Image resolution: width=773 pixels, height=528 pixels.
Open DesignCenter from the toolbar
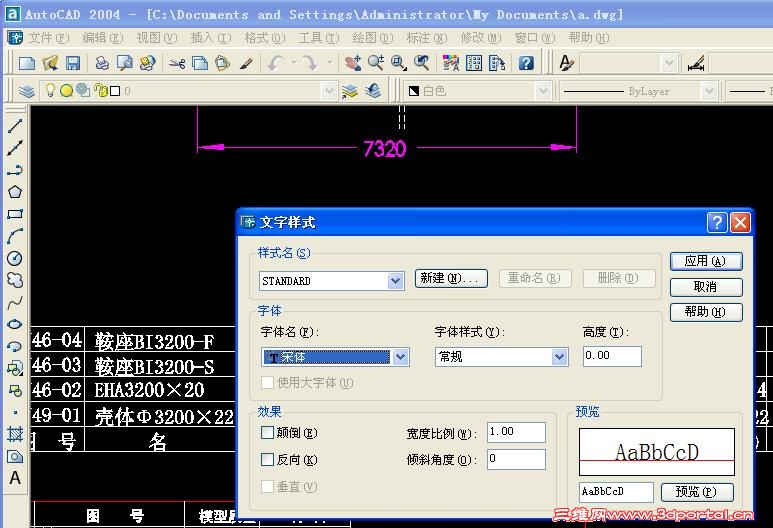click(474, 63)
